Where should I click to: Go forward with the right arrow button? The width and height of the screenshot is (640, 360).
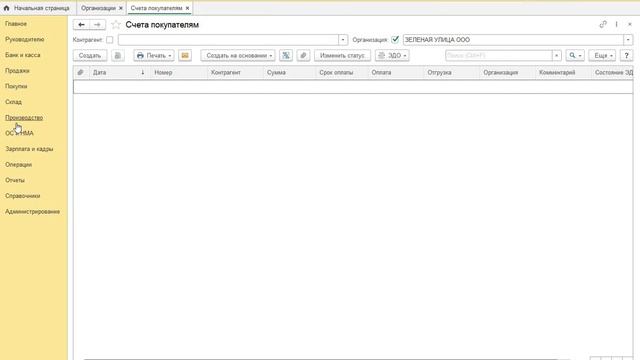(x=98, y=25)
